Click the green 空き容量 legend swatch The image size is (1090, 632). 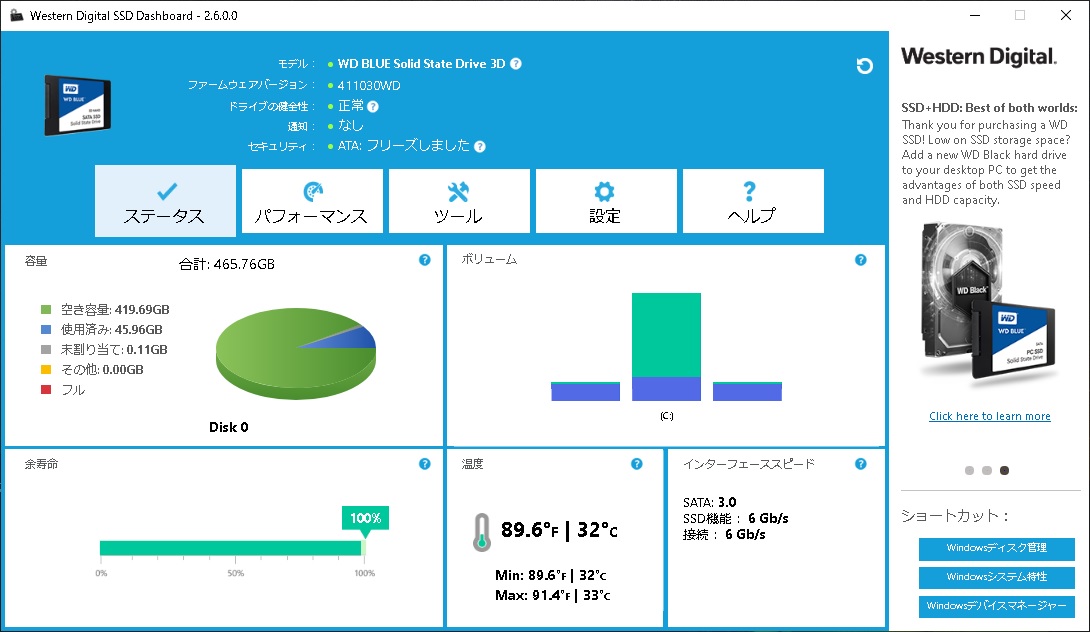(x=46, y=309)
